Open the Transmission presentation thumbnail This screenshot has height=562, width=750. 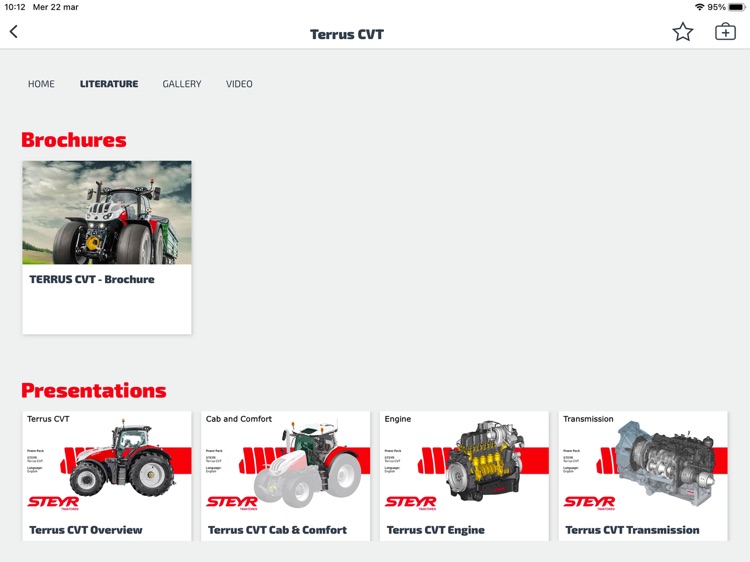click(643, 465)
